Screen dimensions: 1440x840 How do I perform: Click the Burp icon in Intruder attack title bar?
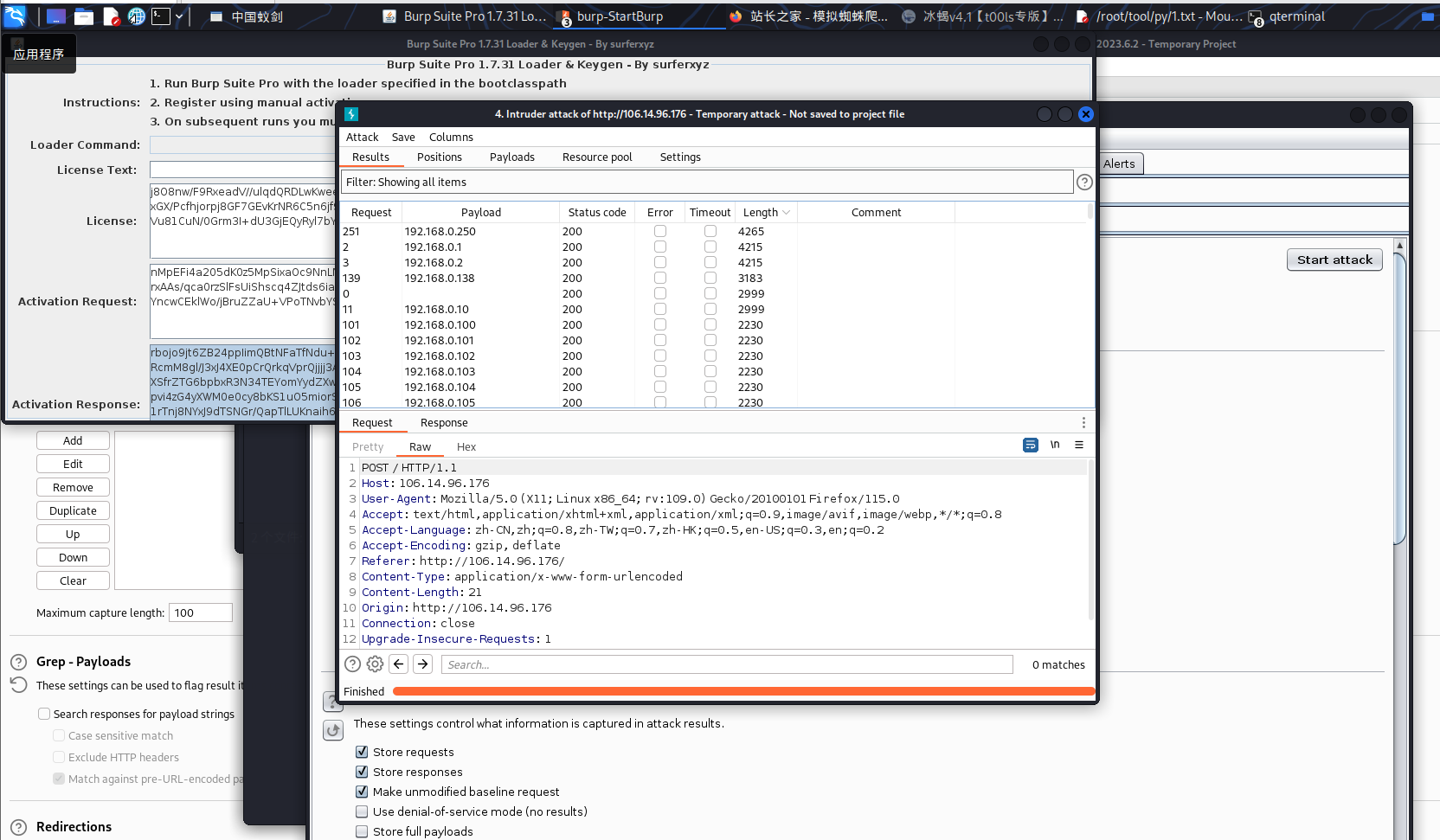pos(351,114)
